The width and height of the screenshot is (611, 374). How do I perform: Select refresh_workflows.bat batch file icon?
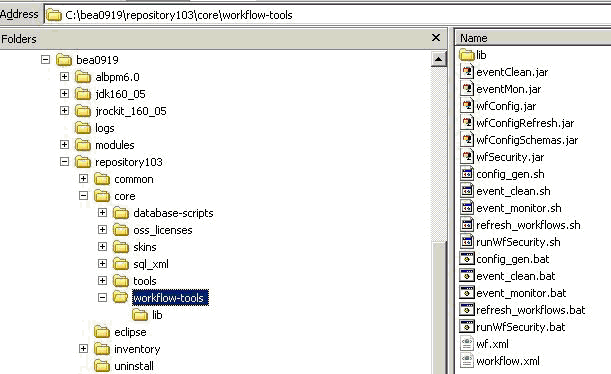point(467,310)
